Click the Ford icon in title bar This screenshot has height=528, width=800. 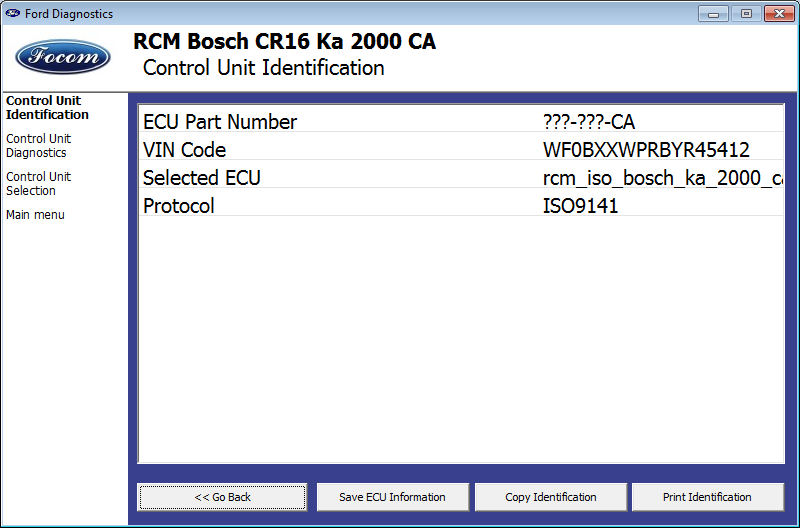13,14
